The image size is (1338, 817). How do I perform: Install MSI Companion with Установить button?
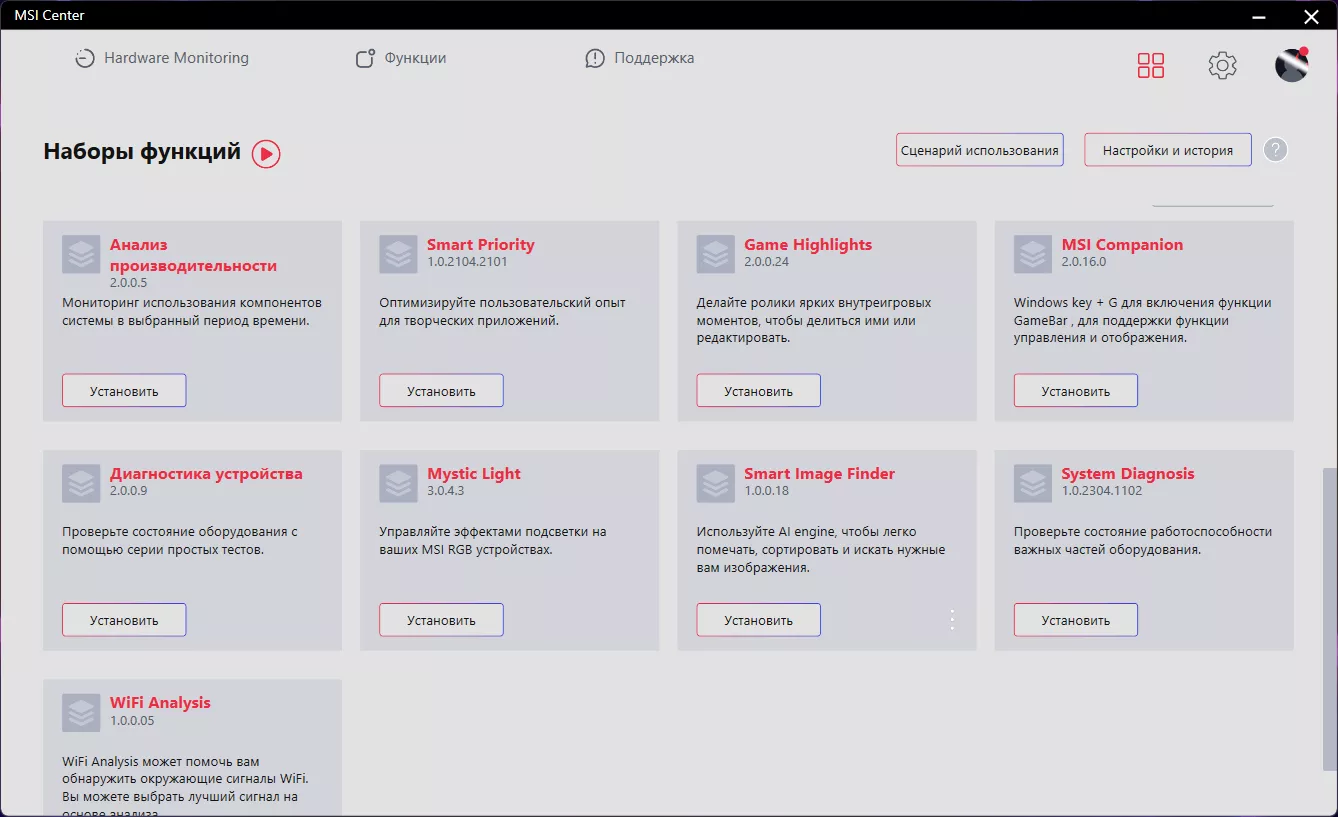tap(1076, 391)
